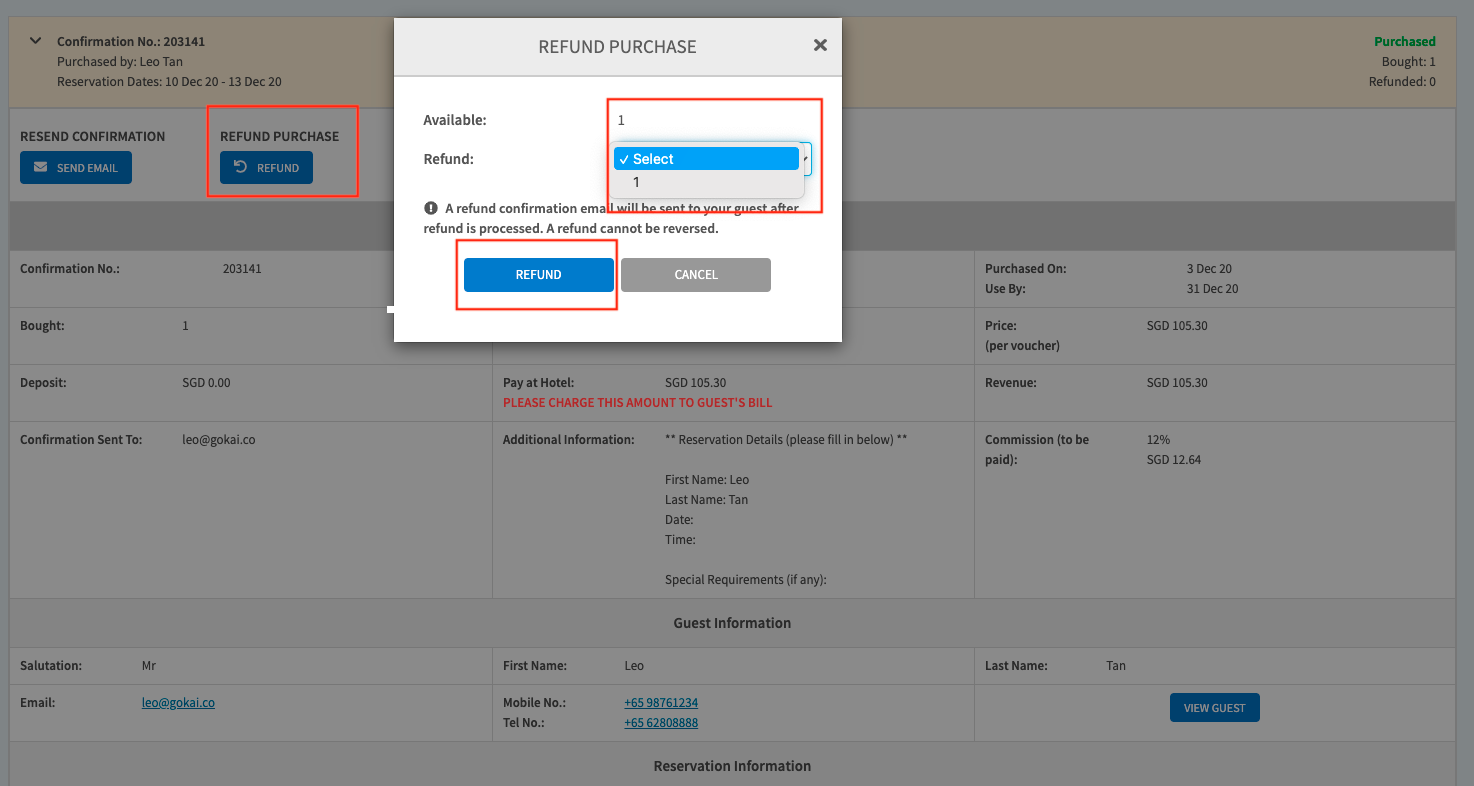Click telephone number +65 62808888

661,723
